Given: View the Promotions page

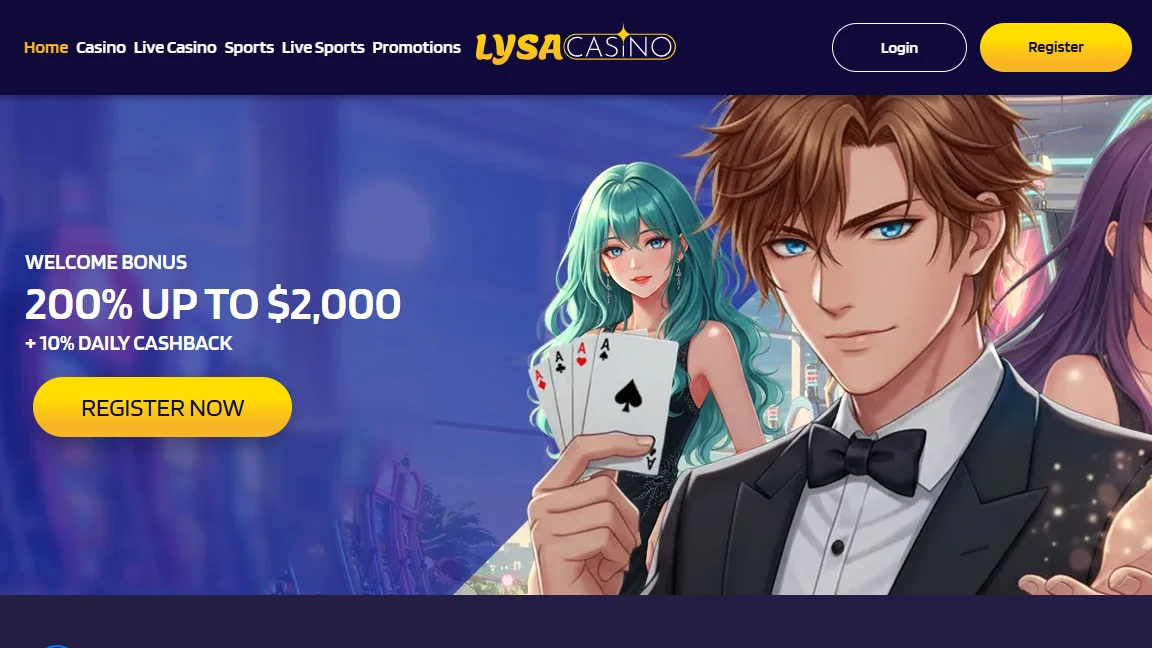Looking at the screenshot, I should [x=417, y=47].
